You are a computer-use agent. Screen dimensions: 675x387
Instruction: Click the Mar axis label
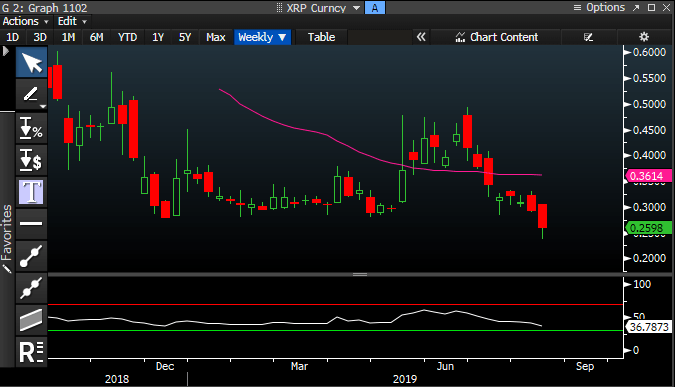(299, 366)
